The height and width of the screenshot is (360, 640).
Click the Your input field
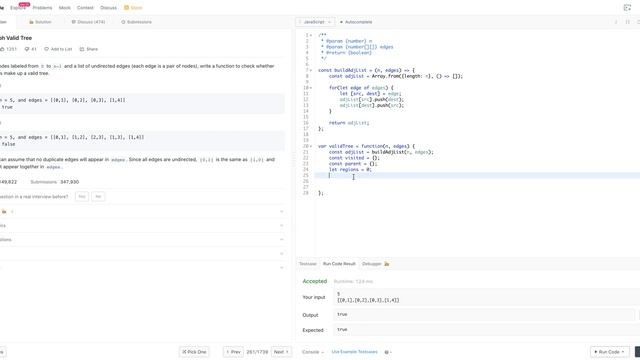click(x=487, y=297)
